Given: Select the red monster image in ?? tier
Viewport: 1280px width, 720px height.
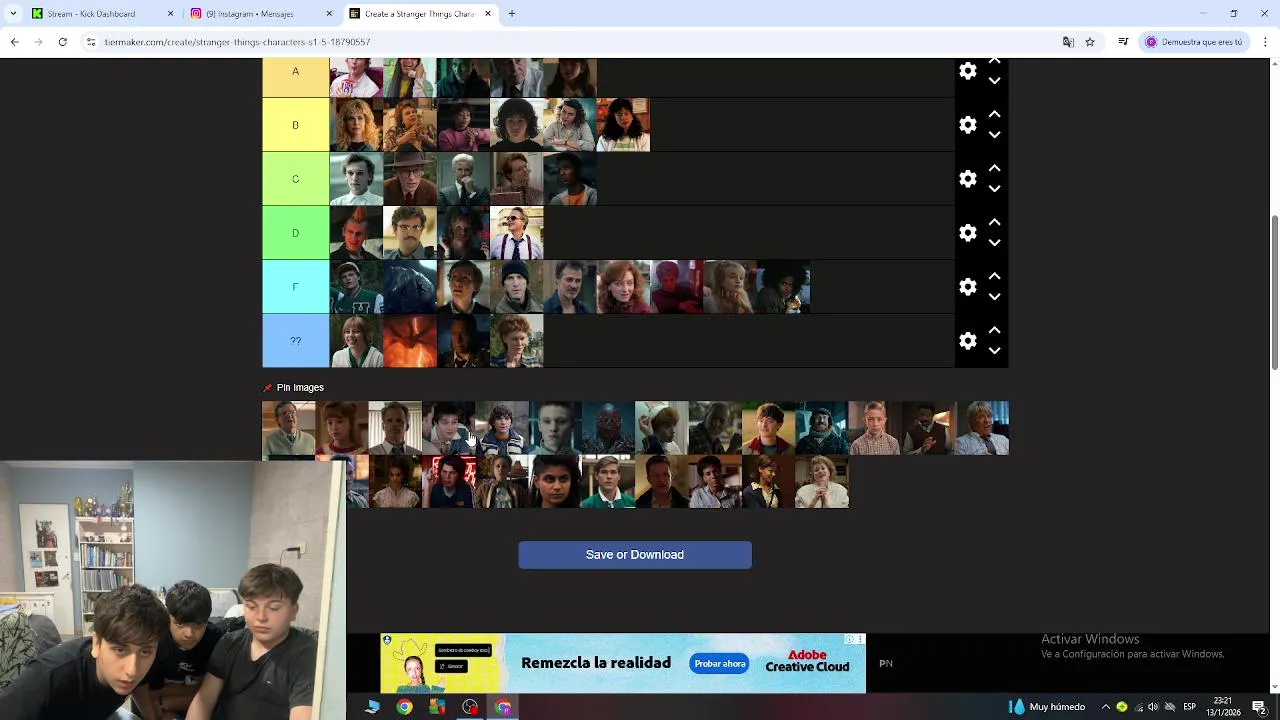Looking at the screenshot, I should coord(410,341).
